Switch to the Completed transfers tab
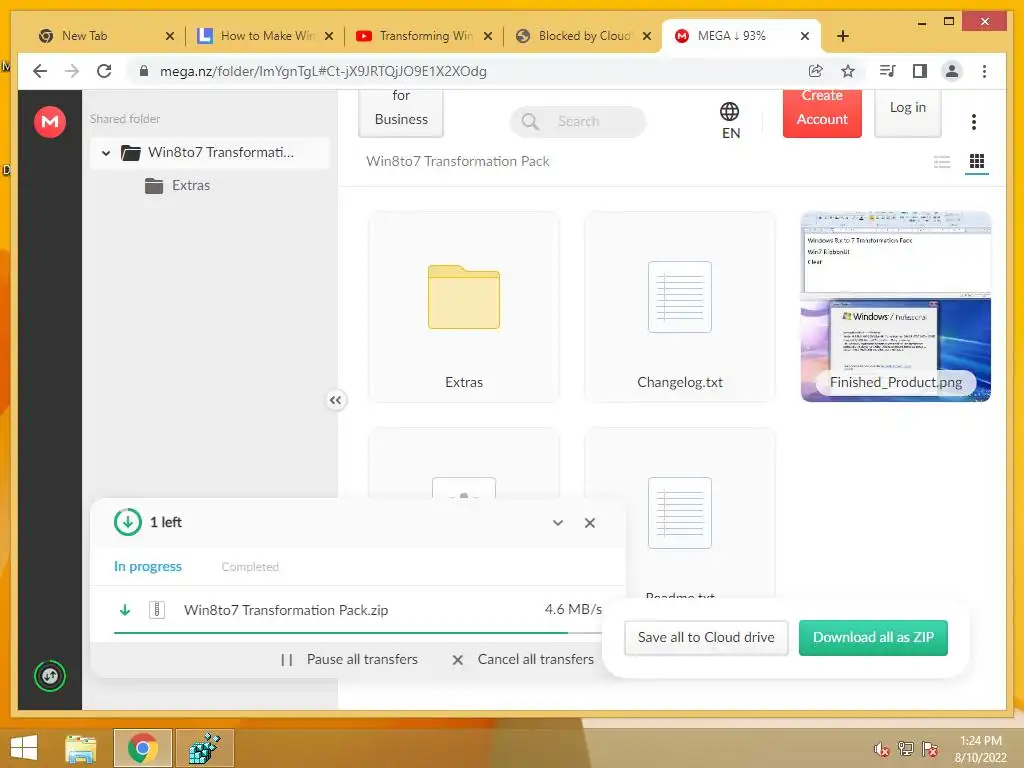 250,567
